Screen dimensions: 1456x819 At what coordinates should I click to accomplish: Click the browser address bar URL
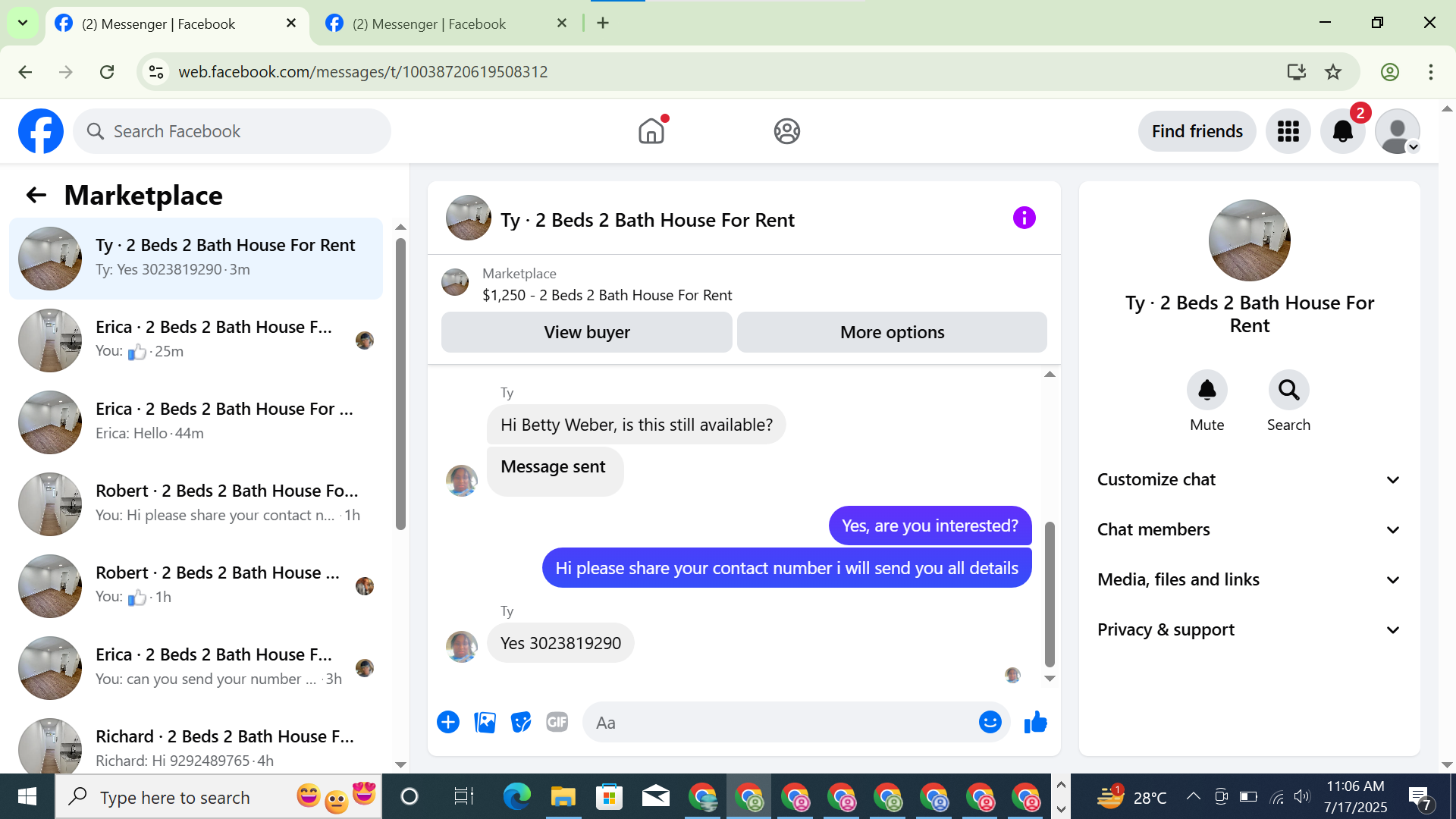362,72
